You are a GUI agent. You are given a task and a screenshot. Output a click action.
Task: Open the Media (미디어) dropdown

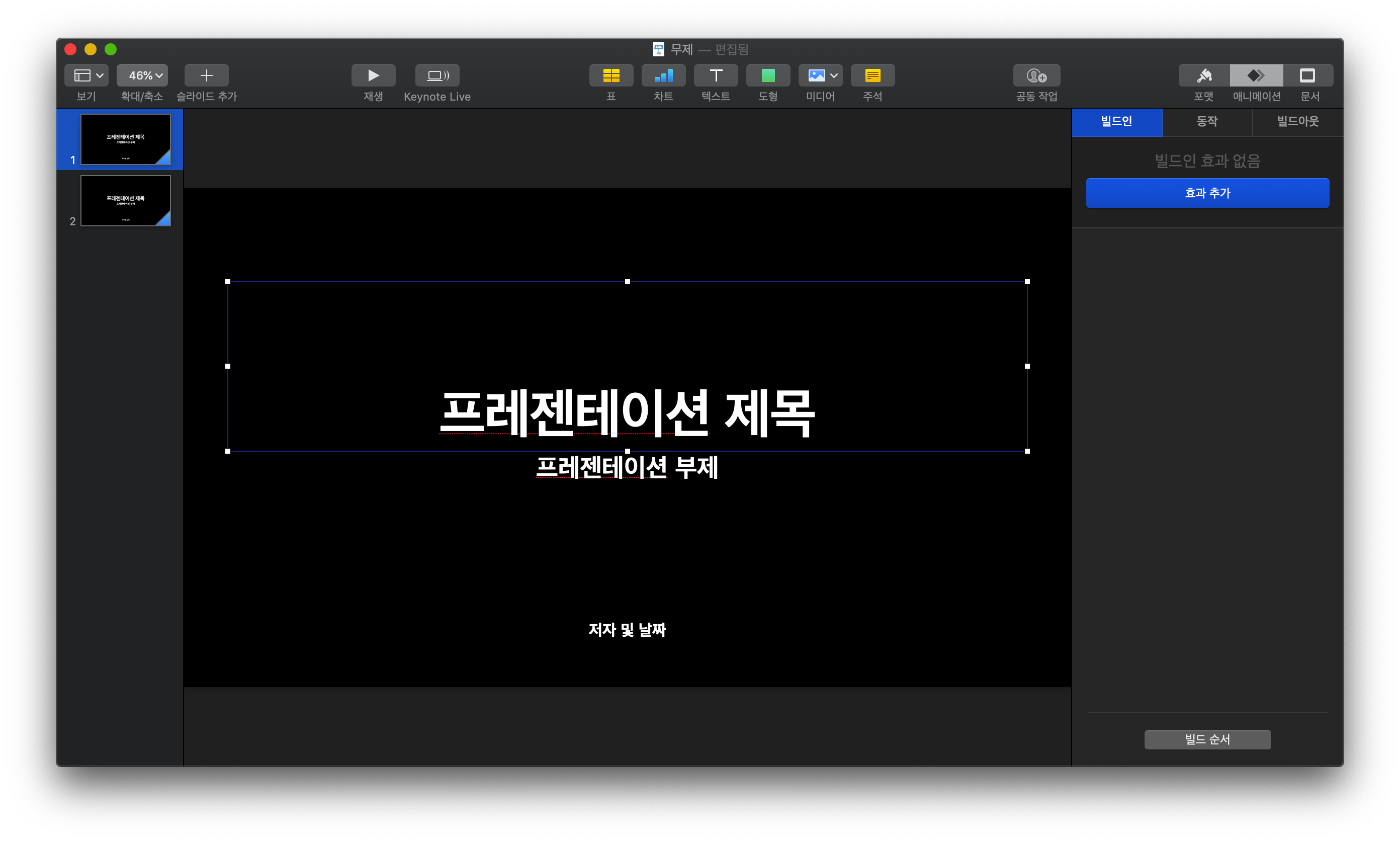(820, 75)
